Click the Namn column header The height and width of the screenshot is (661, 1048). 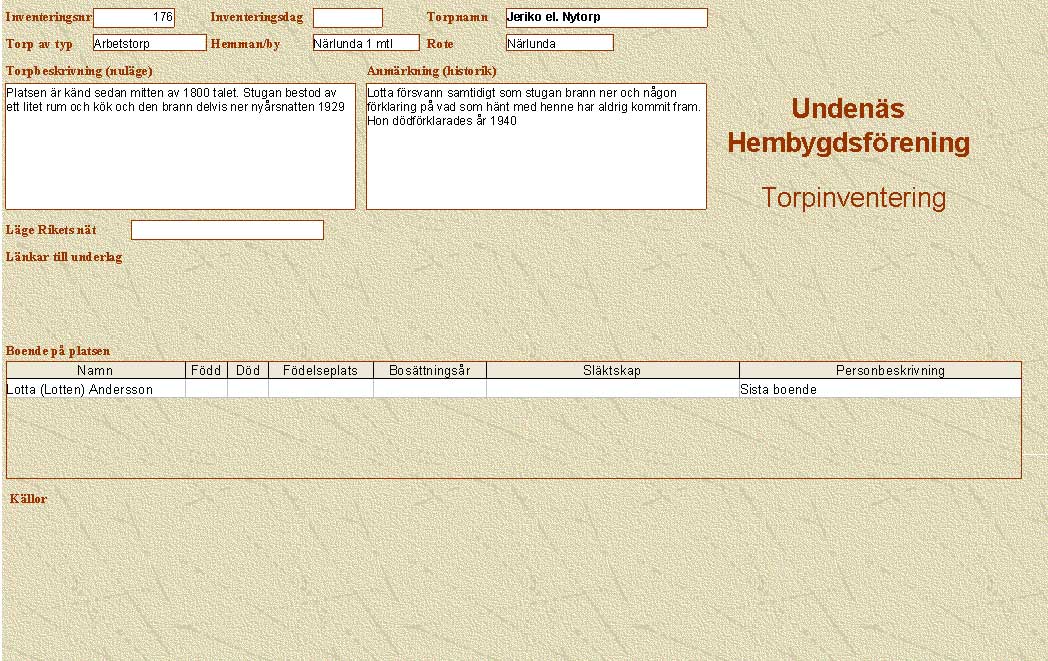[96, 371]
